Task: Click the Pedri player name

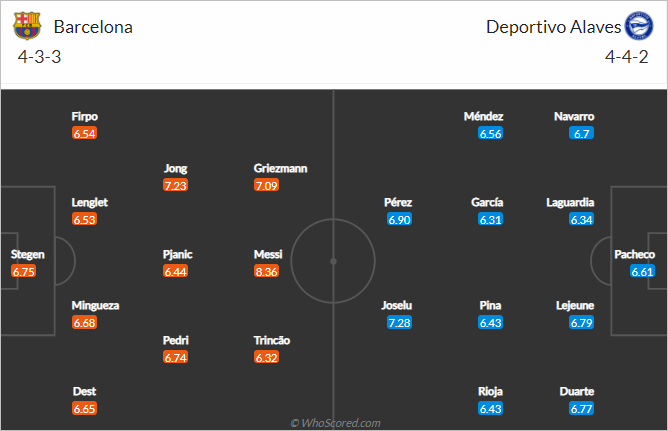Action: point(176,340)
